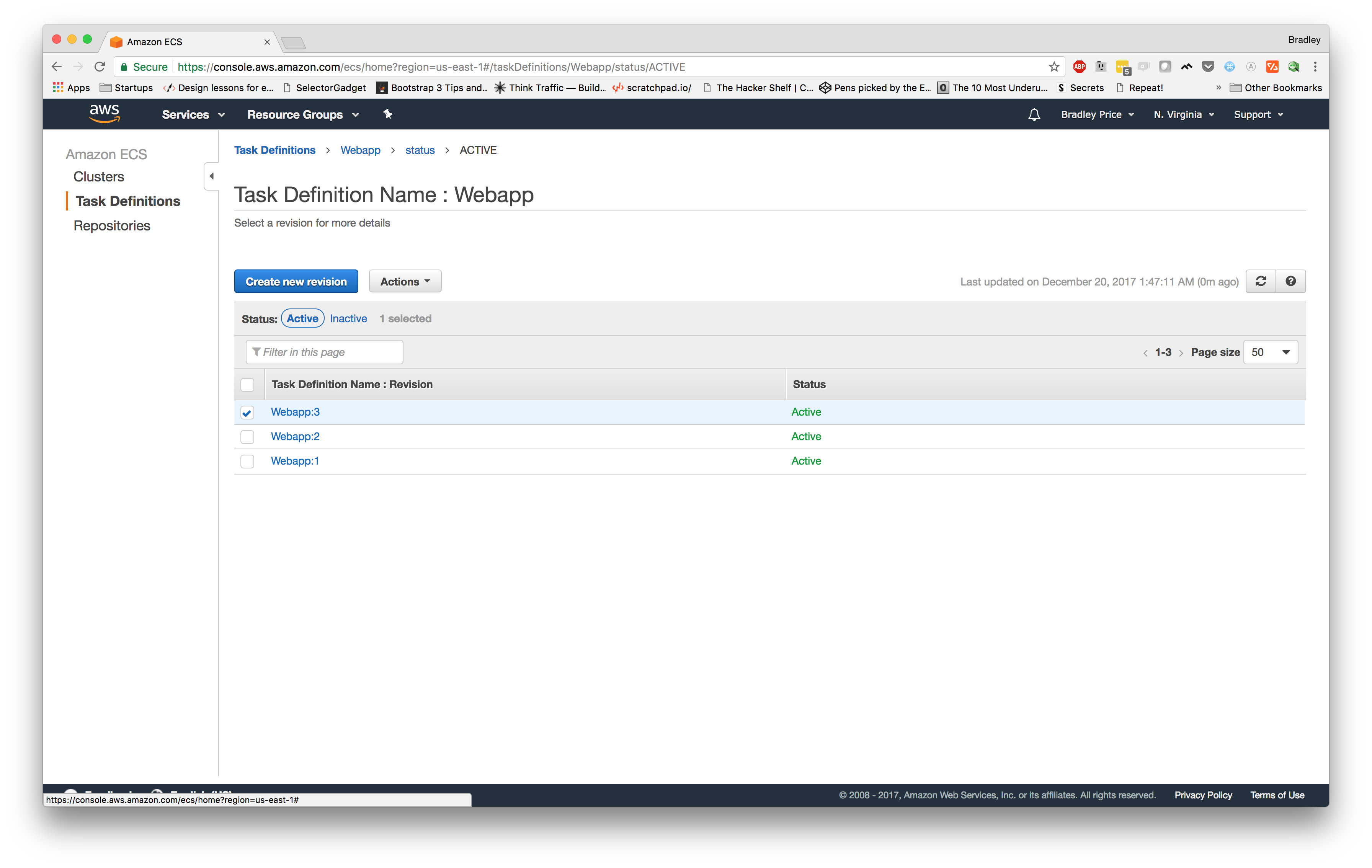Click the Amazon ECS sidebar heading

(106, 154)
